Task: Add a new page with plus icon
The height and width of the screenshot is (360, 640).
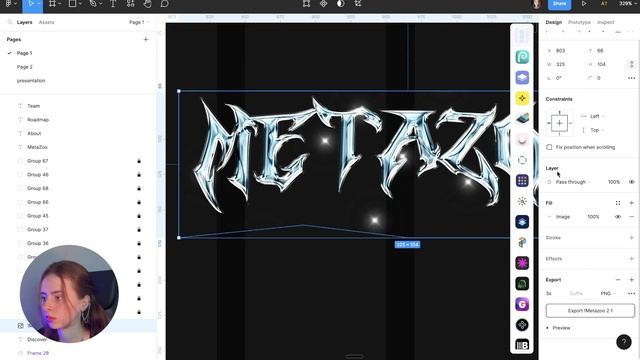Action: (146, 40)
